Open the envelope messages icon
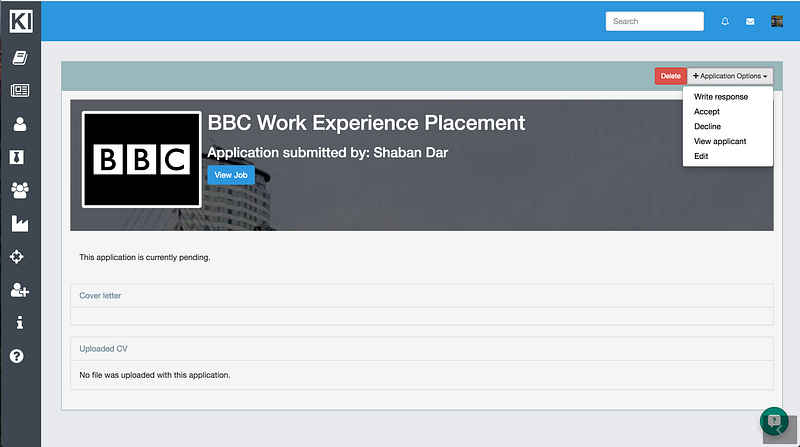This screenshot has height=447, width=800. [750, 21]
